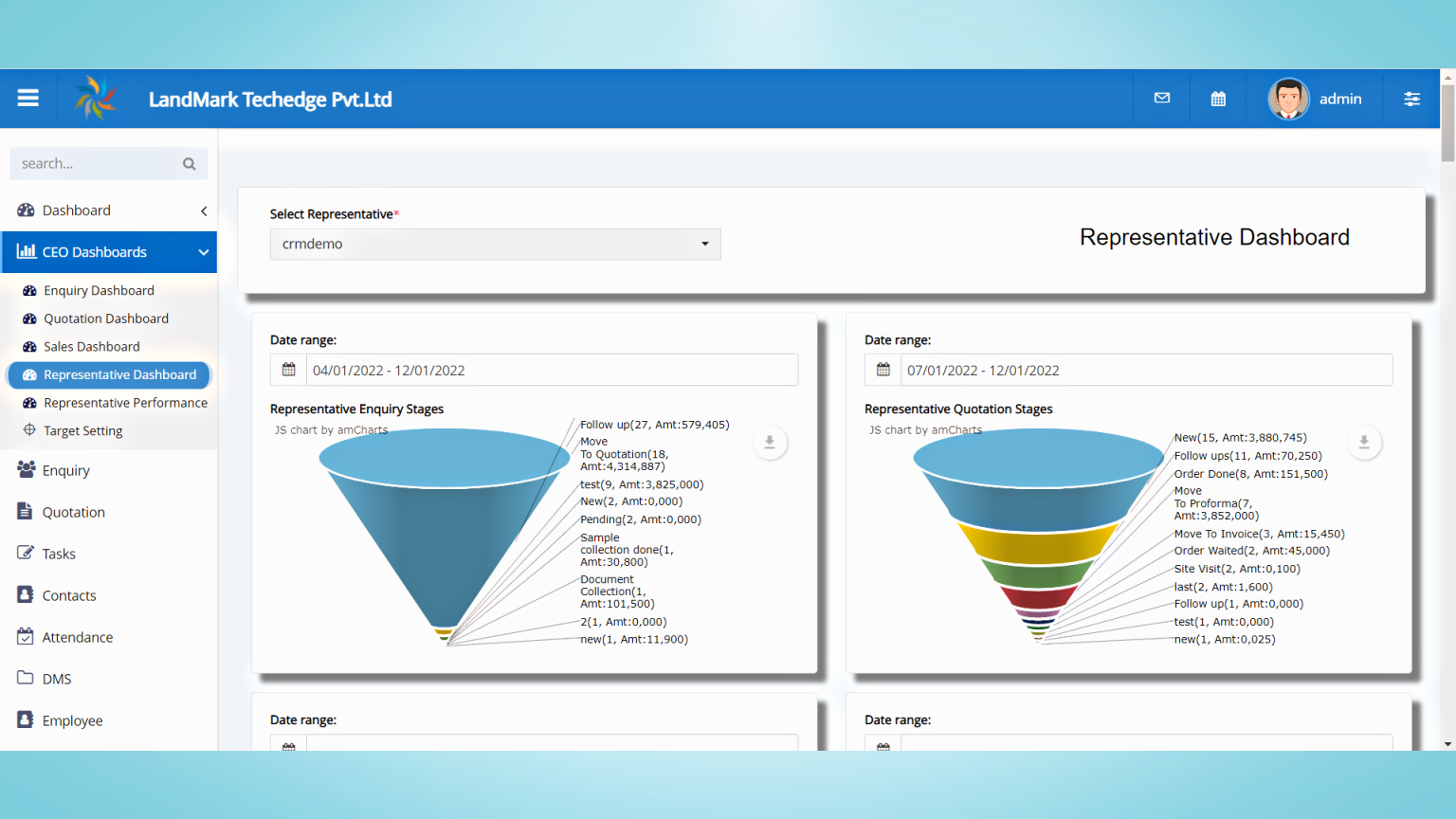1456x819 pixels.
Task: Open the filter settings icon top right
Action: coord(1412,99)
